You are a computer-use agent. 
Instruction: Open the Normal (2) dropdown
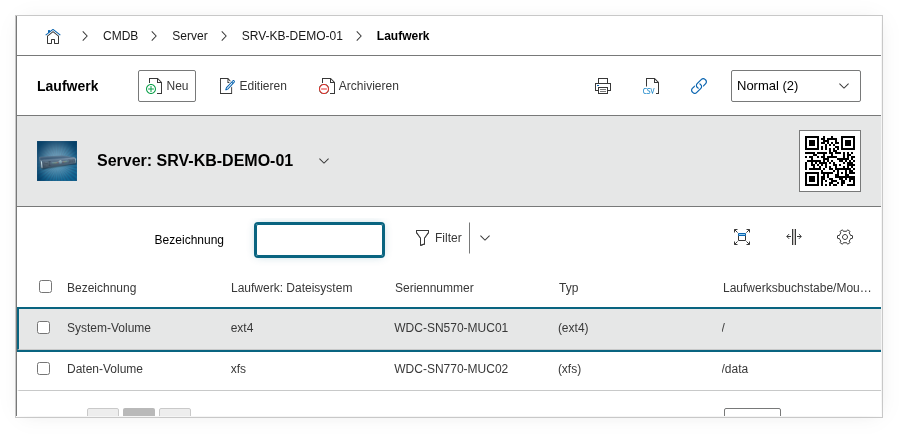point(795,86)
